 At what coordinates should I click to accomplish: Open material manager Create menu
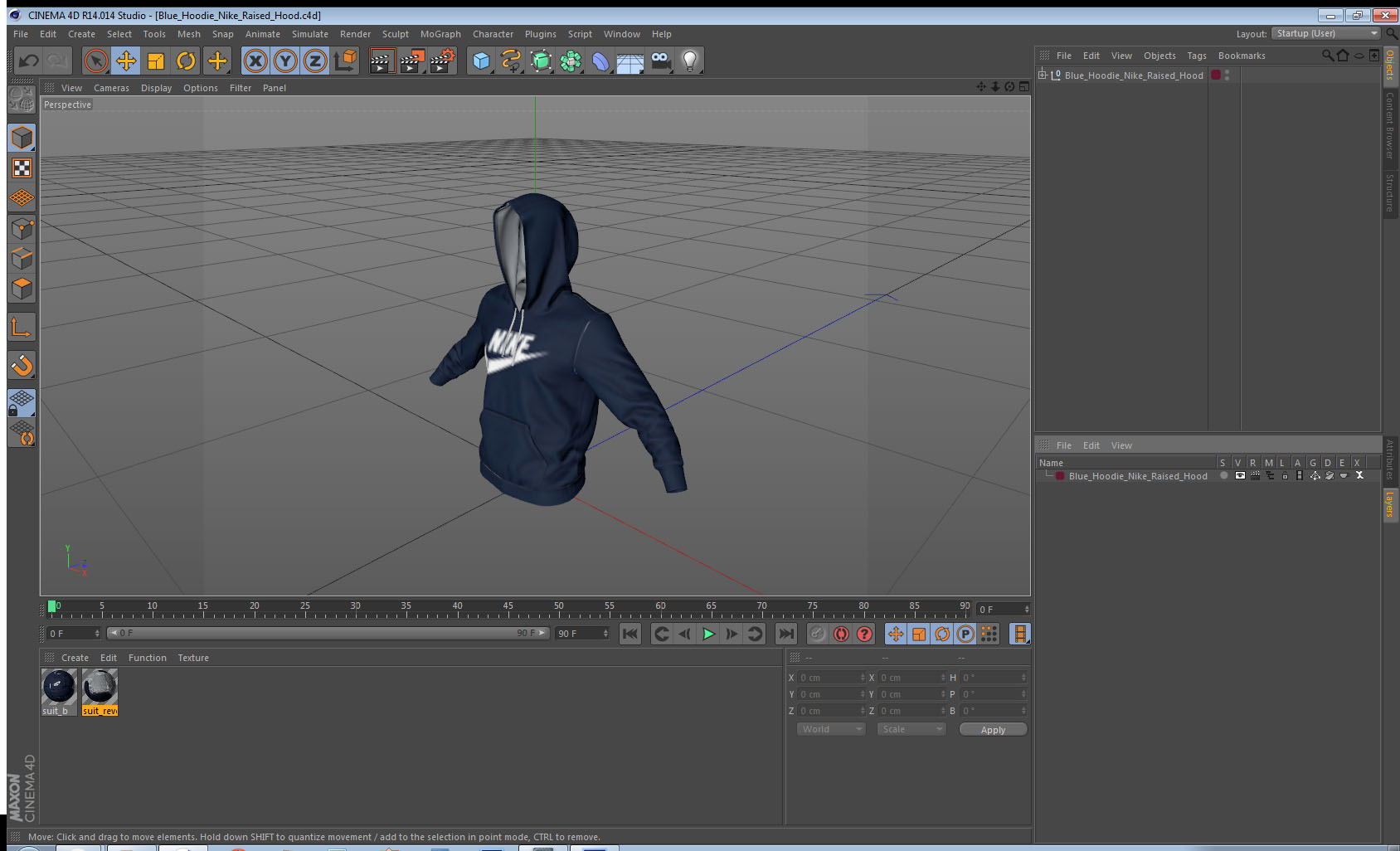[x=75, y=658]
